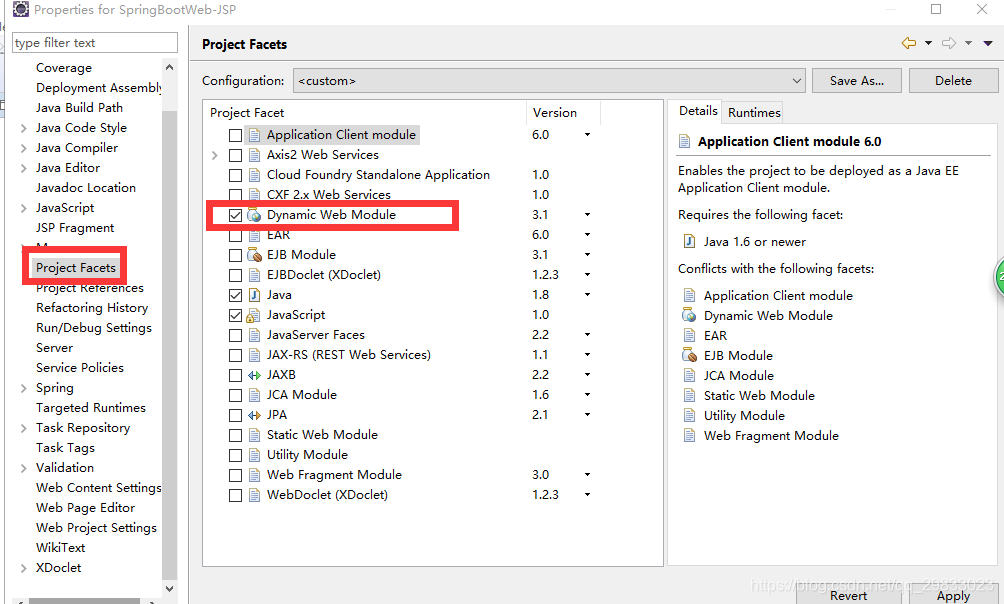1004x604 pixels.
Task: Click the left tree vertical scrollbar thumb
Action: pos(169,343)
